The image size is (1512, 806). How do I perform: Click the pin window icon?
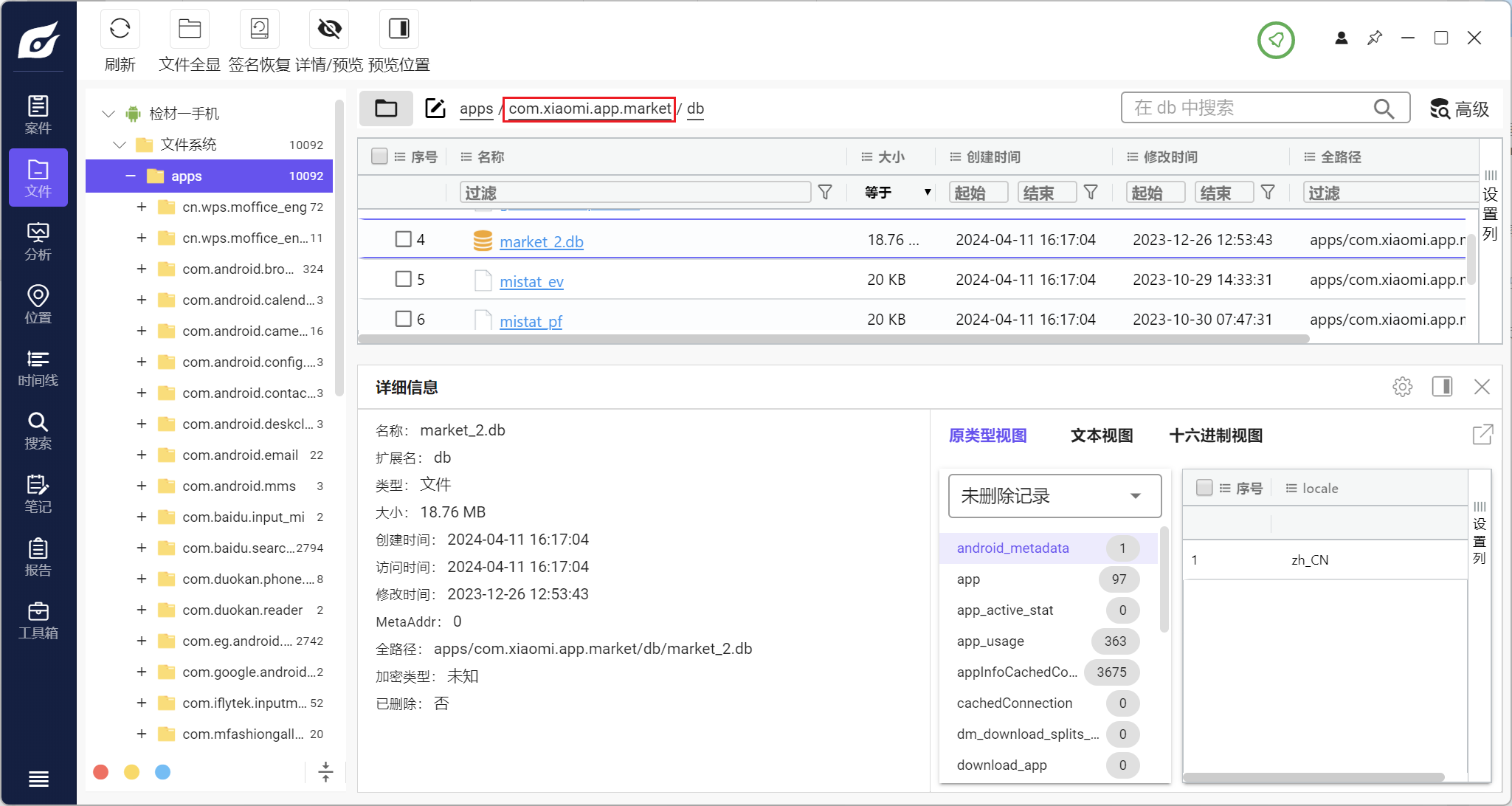1375,38
